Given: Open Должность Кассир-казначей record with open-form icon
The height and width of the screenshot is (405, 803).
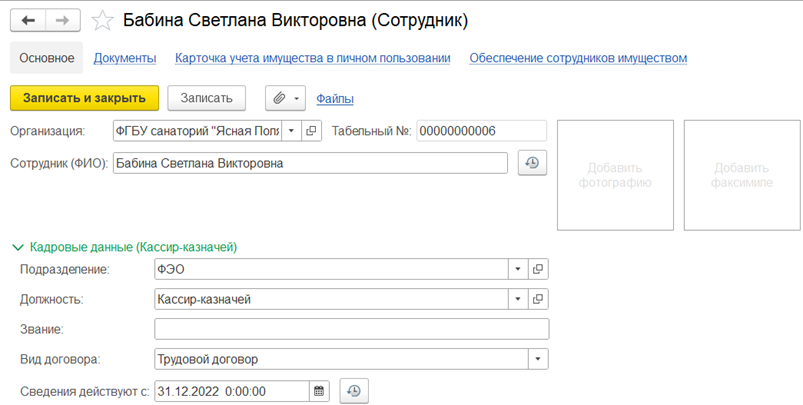Looking at the screenshot, I should coord(538,299).
